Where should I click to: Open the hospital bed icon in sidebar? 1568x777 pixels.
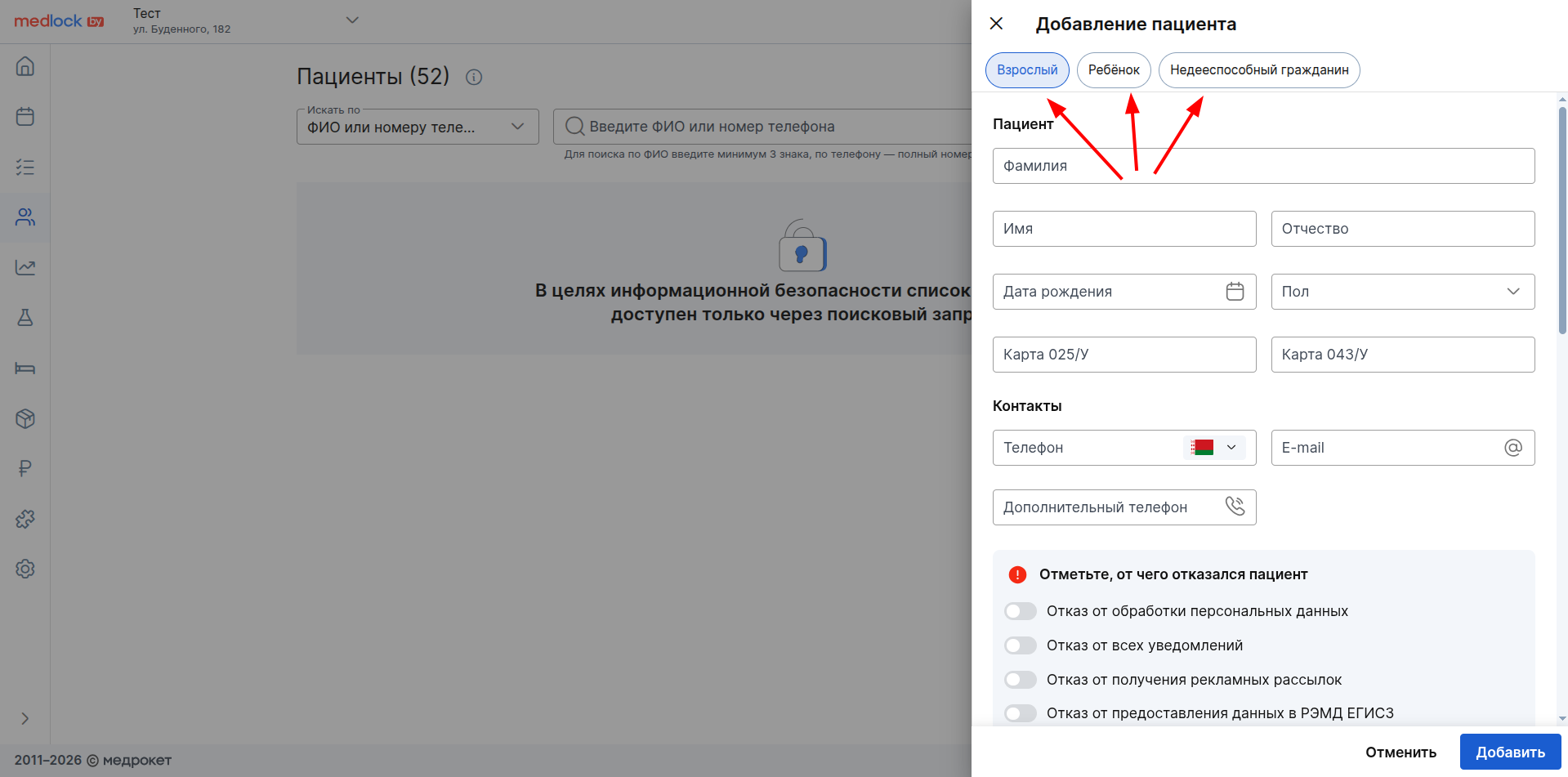pyautogui.click(x=25, y=368)
